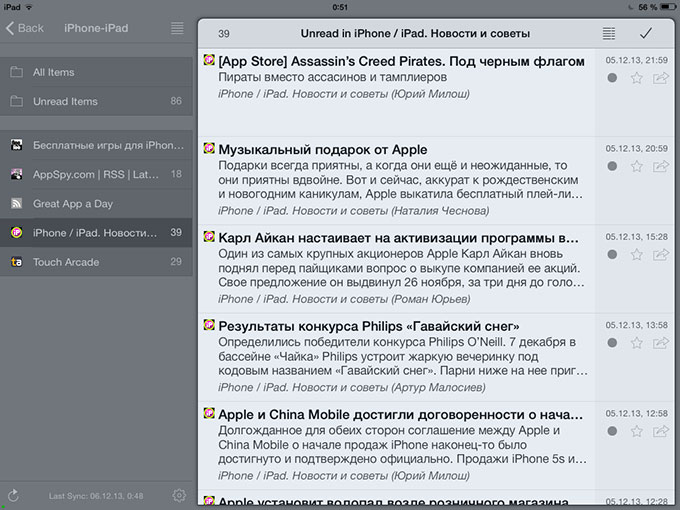Image resolution: width=680 pixels, height=510 pixels.
Task: Click the Unread Items folder icon
Action: coord(16,101)
